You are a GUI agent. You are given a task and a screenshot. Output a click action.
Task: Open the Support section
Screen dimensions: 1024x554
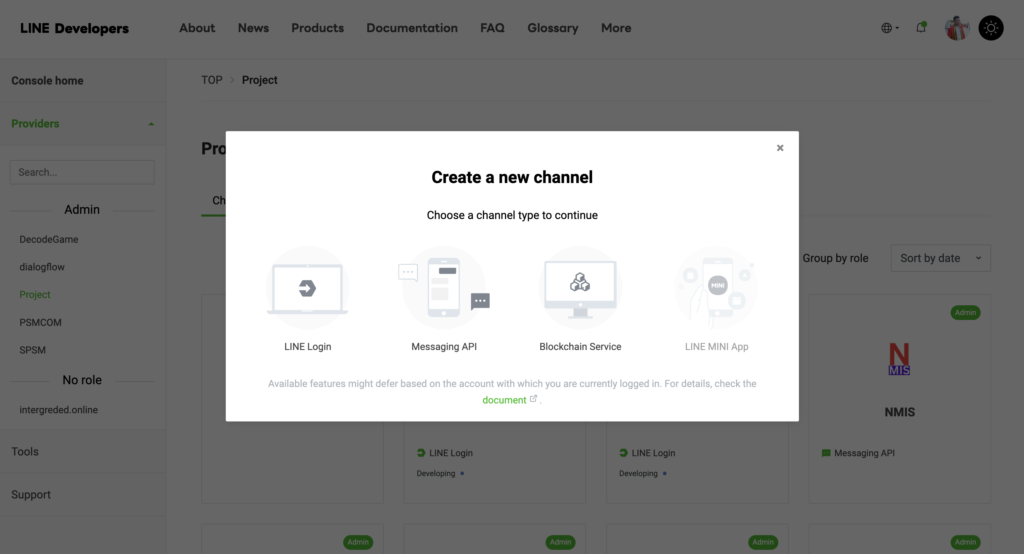pyautogui.click(x=31, y=495)
